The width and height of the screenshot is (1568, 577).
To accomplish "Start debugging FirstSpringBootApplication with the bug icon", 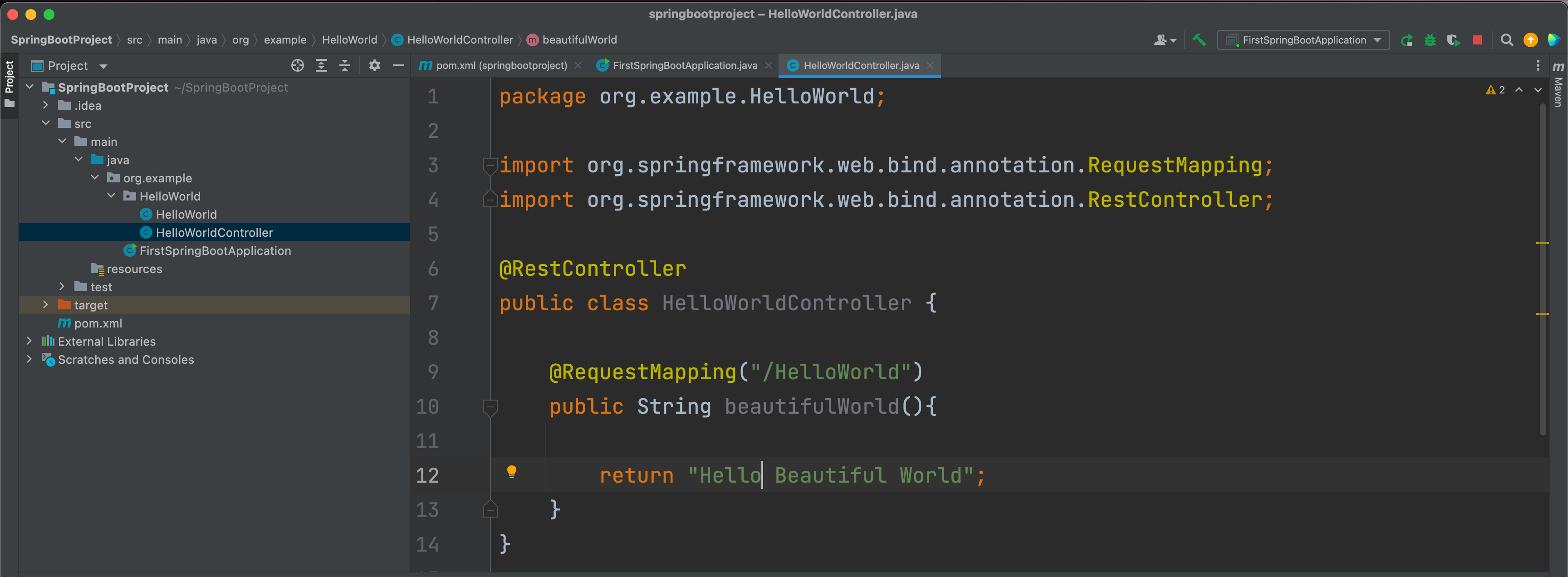I will tap(1430, 40).
